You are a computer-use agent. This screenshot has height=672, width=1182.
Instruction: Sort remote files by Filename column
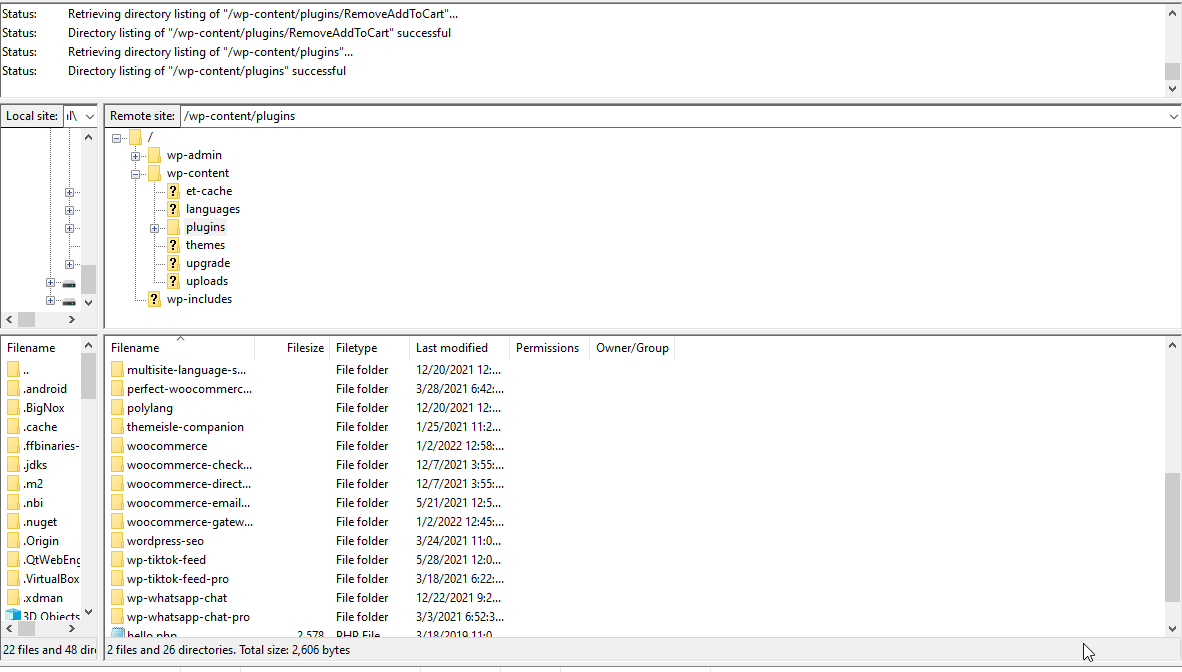coord(179,348)
